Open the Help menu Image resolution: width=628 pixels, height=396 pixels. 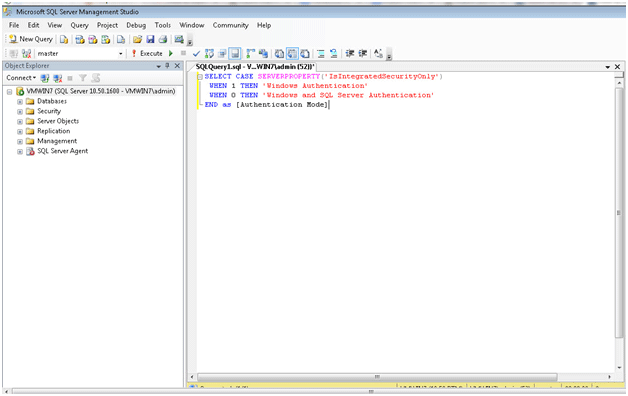point(264,25)
